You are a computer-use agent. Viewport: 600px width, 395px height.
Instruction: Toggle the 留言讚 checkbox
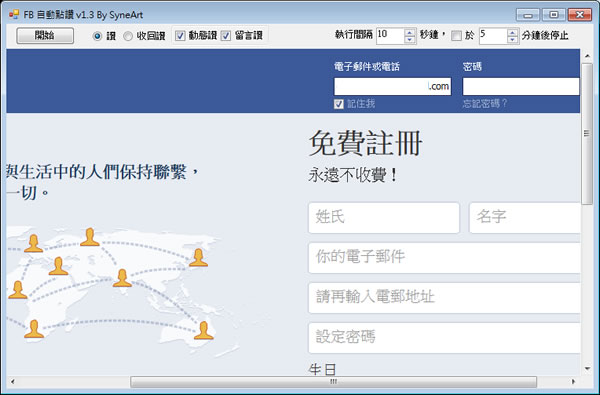tap(226, 36)
